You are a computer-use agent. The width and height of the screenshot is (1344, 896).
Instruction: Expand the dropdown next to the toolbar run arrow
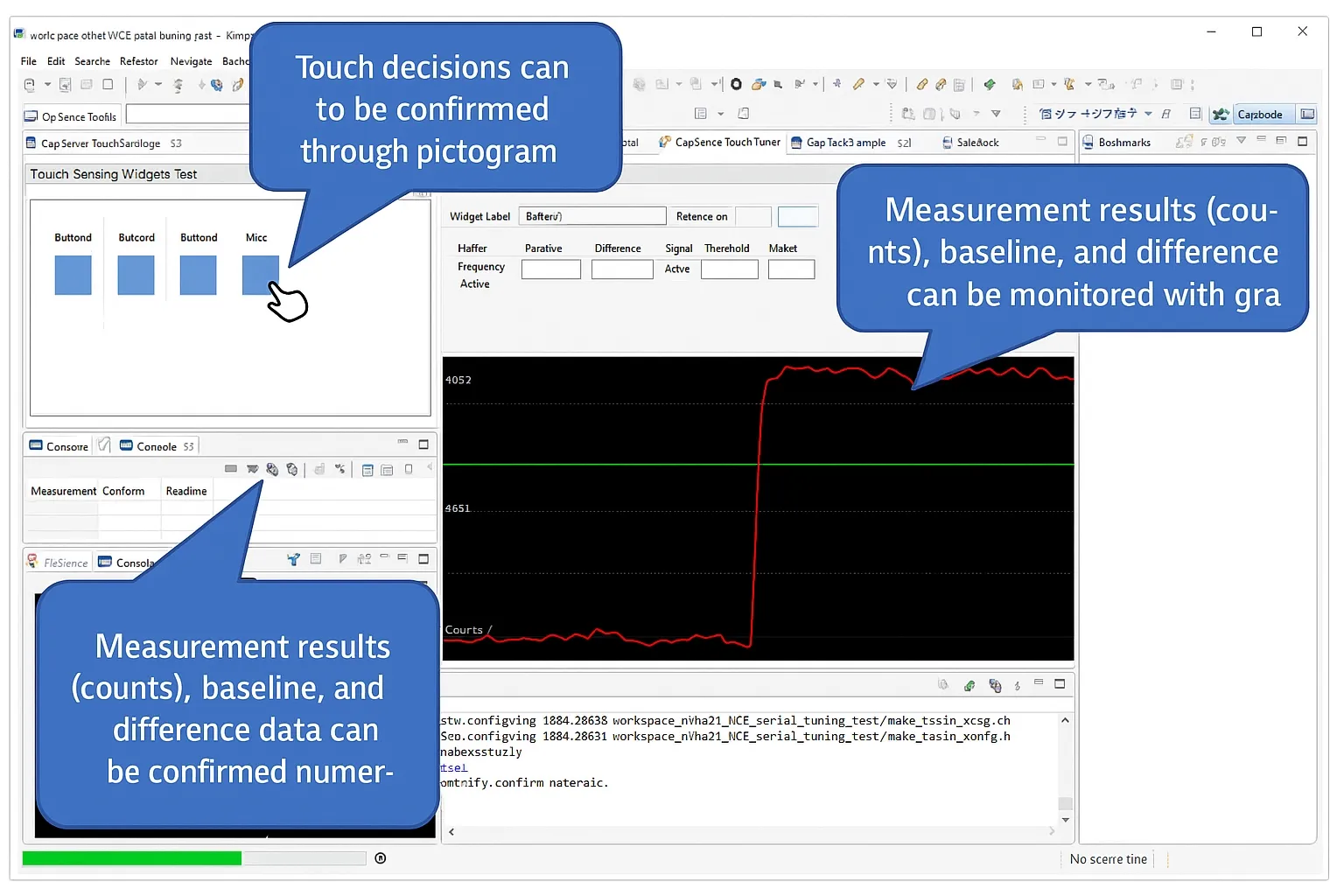[x=158, y=85]
